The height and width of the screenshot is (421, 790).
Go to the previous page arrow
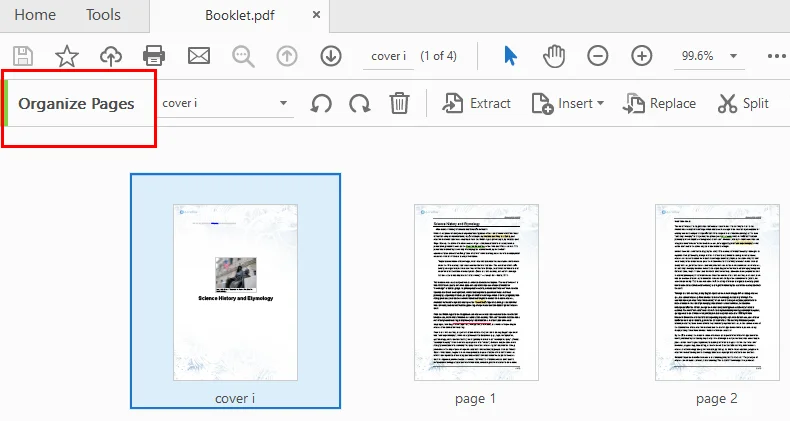click(287, 56)
